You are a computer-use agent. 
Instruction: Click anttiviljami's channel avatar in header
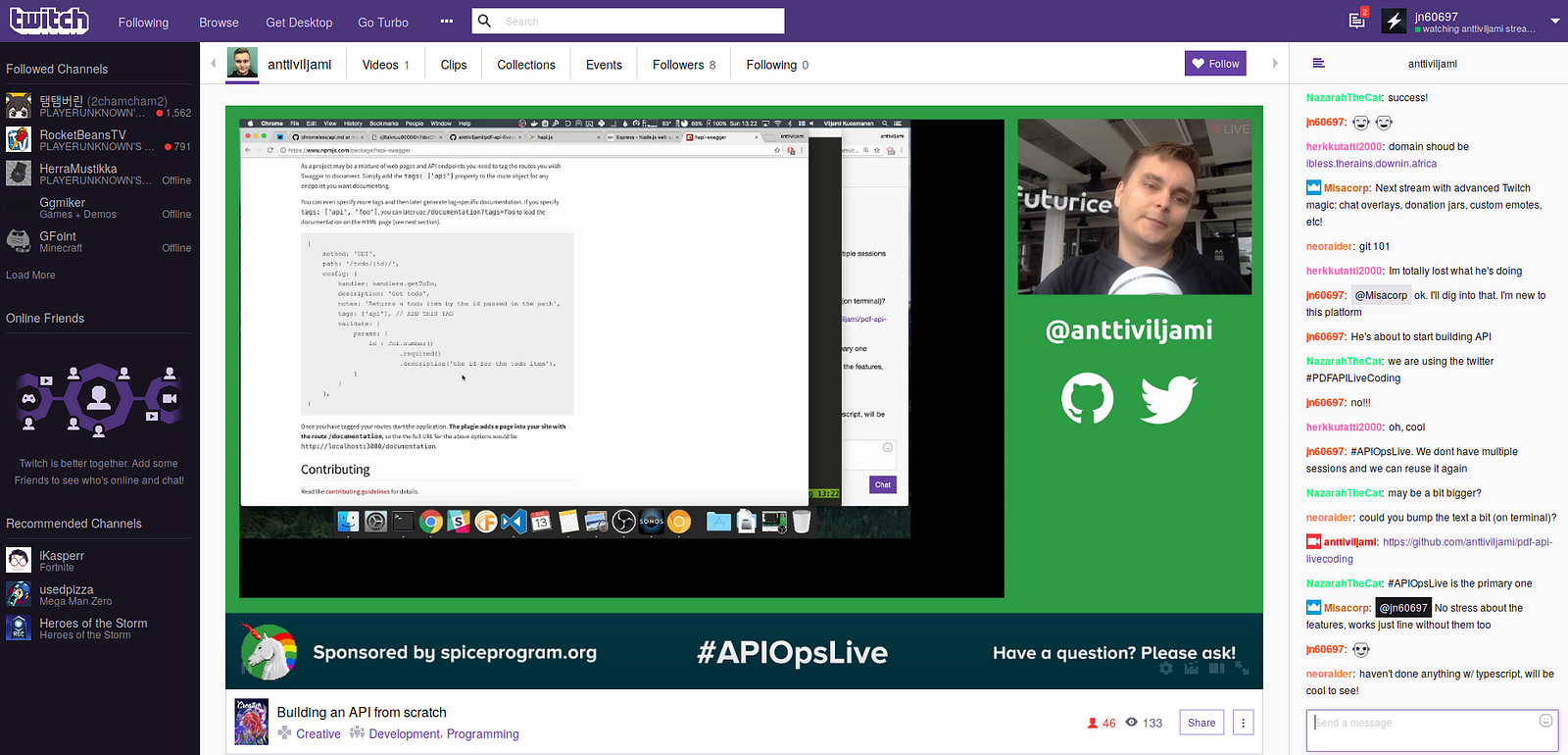tap(243, 64)
